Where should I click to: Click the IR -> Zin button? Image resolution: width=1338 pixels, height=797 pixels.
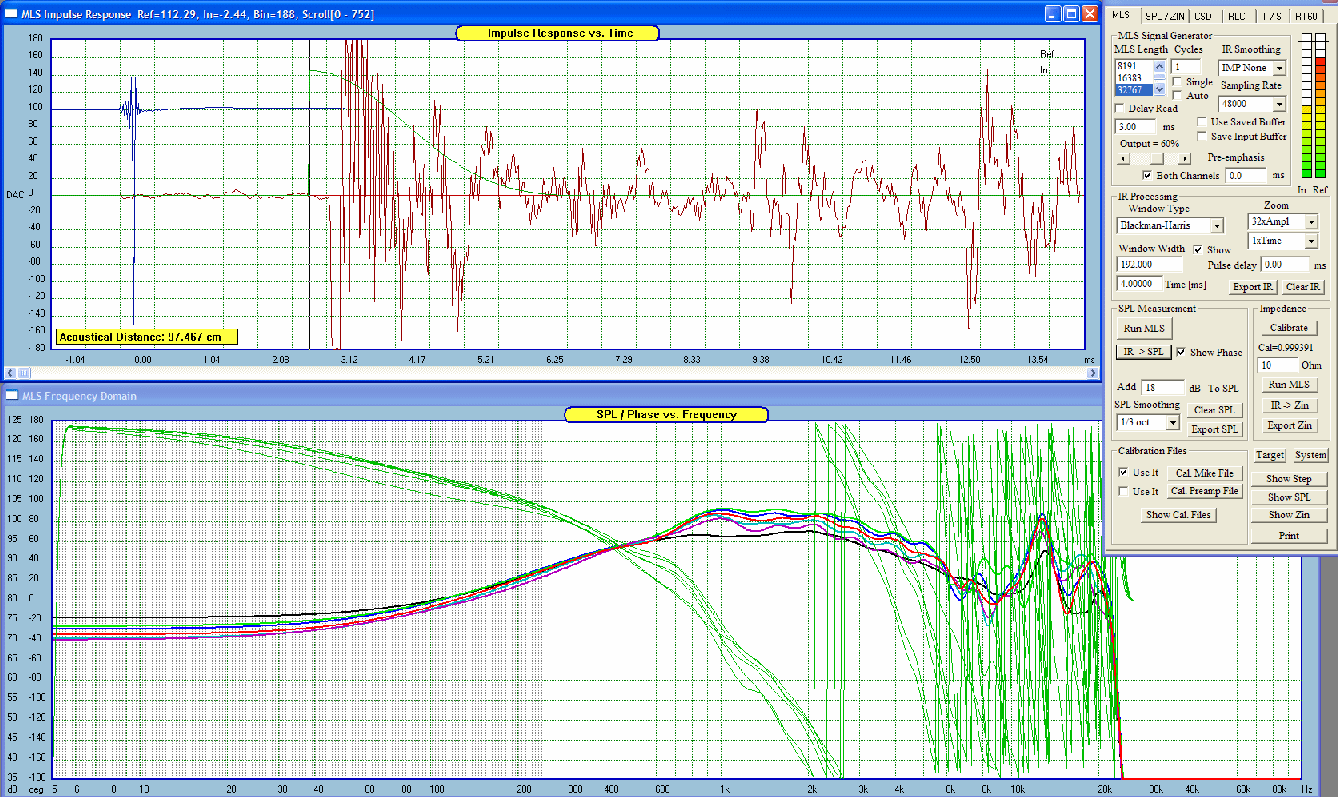tap(1288, 405)
